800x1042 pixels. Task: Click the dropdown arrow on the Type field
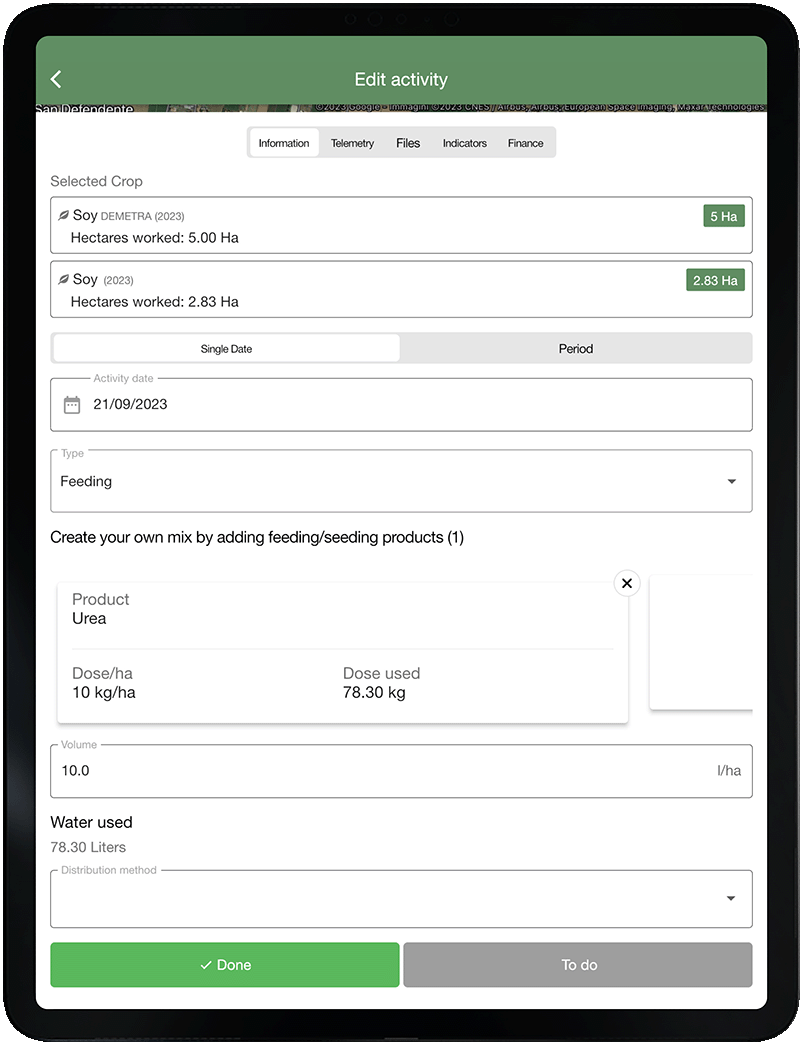pos(731,481)
